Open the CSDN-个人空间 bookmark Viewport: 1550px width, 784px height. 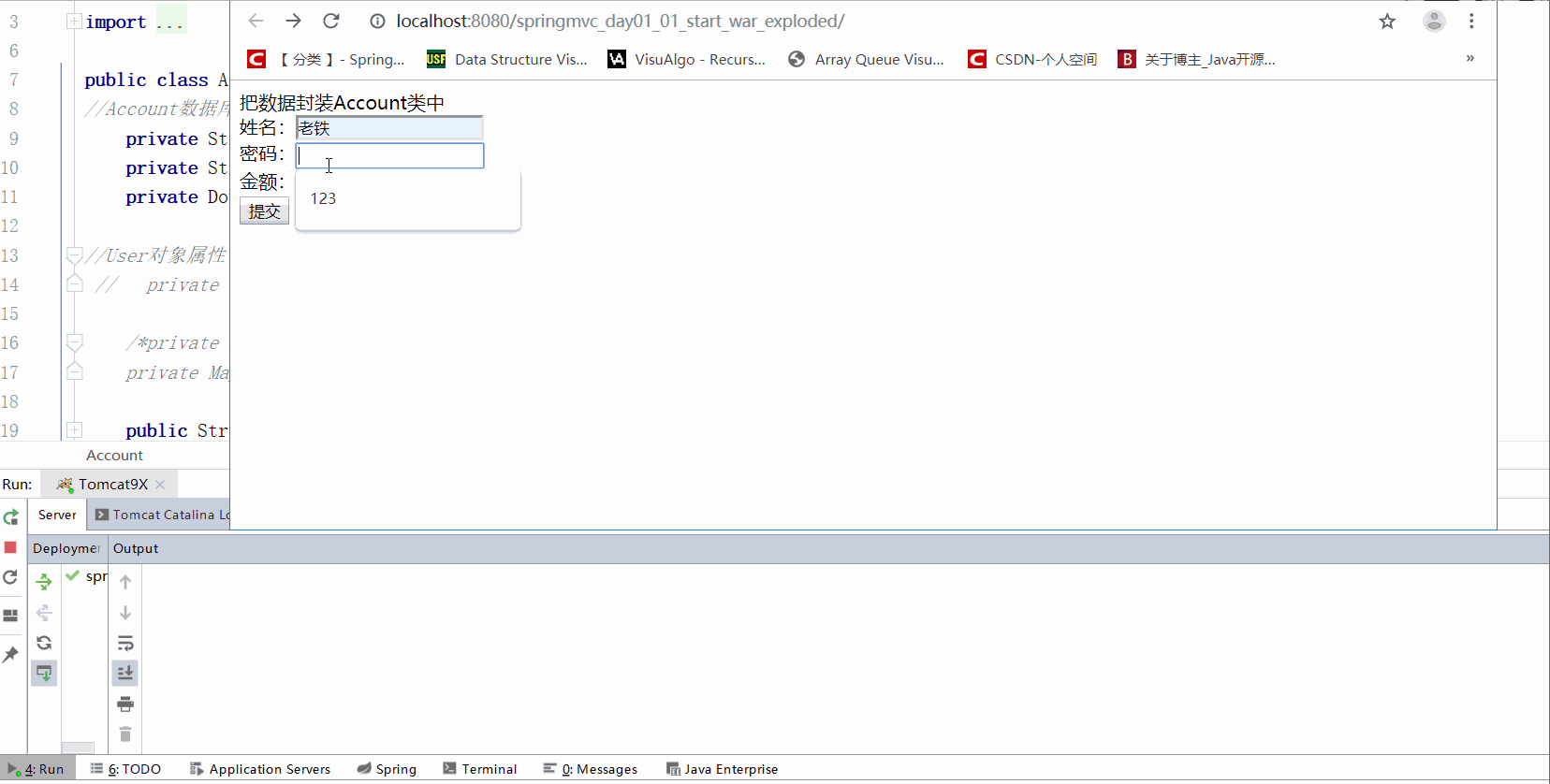(x=1032, y=59)
